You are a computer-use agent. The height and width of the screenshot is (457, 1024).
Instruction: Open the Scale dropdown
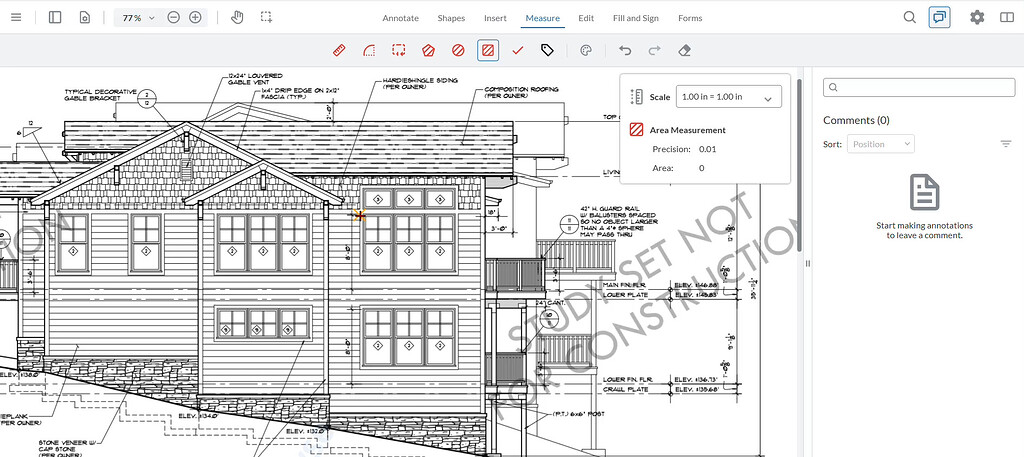tap(728, 97)
